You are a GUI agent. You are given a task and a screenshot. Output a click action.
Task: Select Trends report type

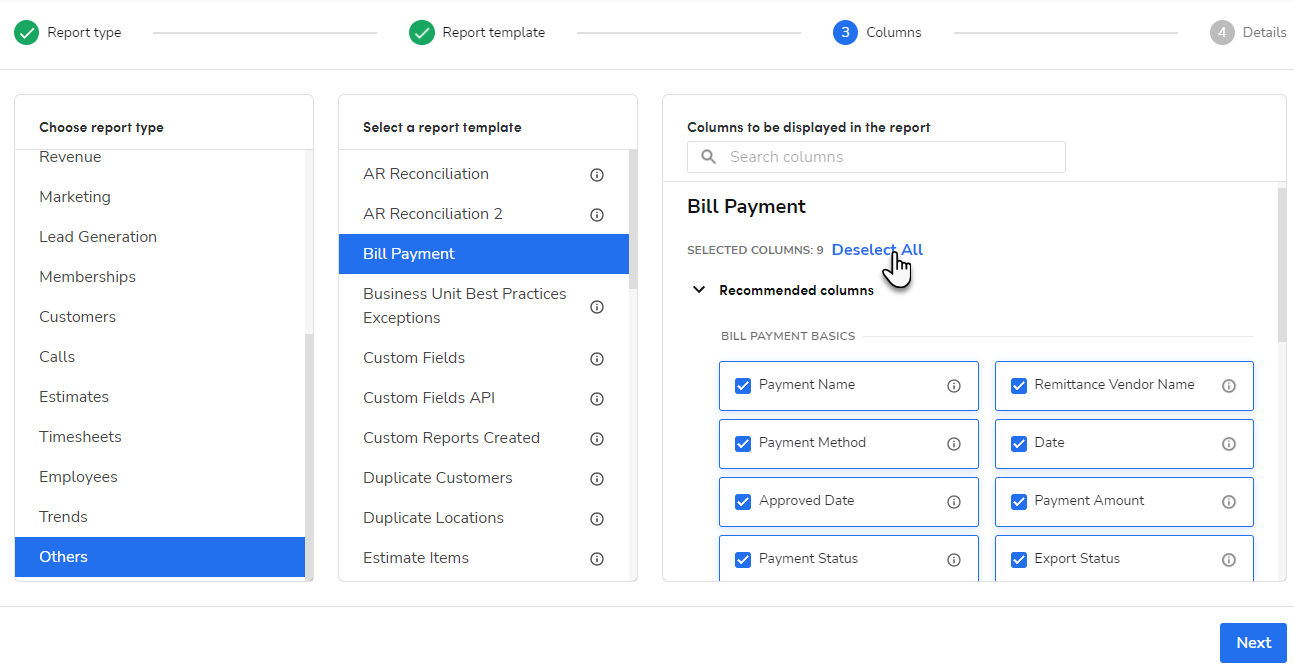pos(160,517)
